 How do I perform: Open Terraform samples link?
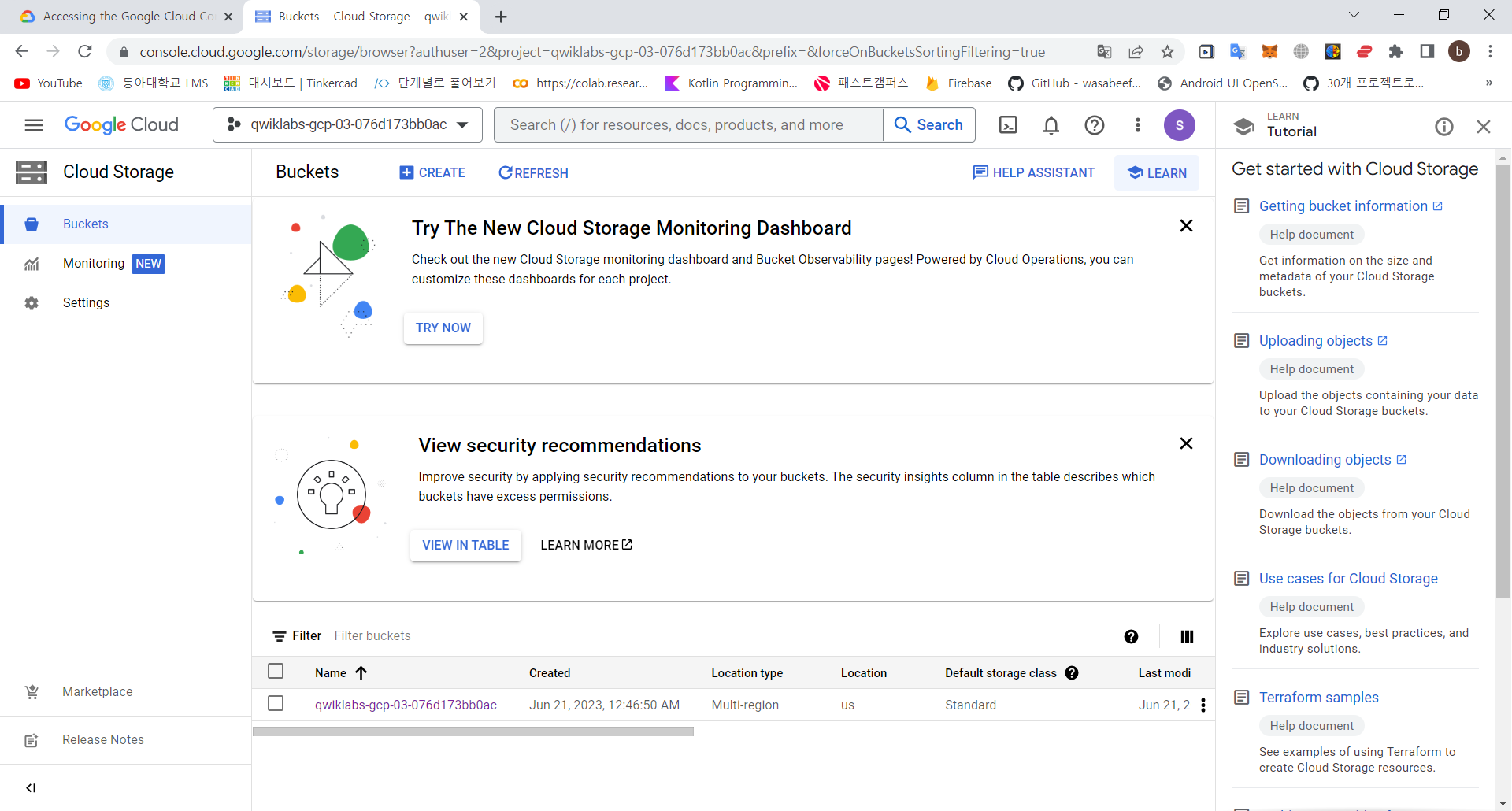pyautogui.click(x=1319, y=698)
